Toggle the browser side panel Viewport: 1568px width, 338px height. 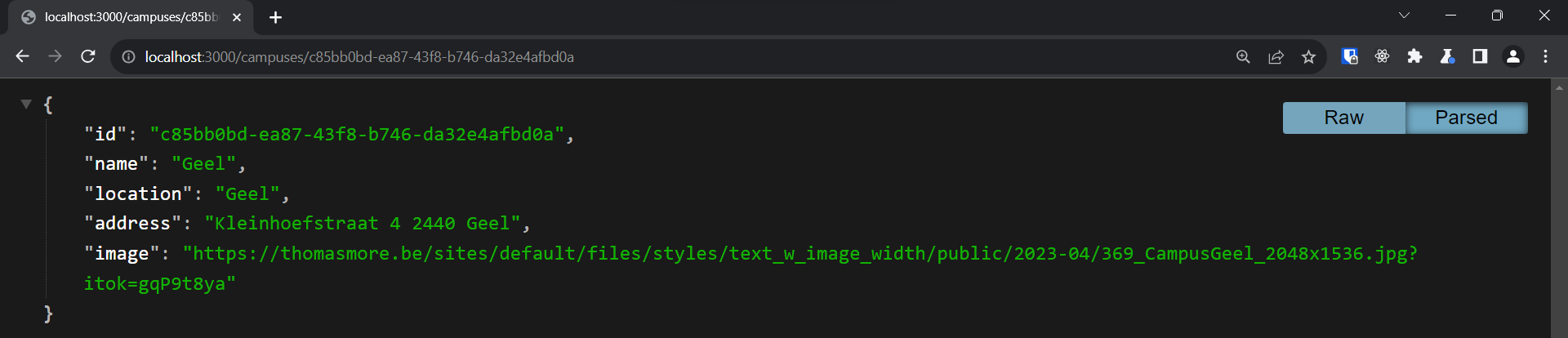[x=1480, y=56]
